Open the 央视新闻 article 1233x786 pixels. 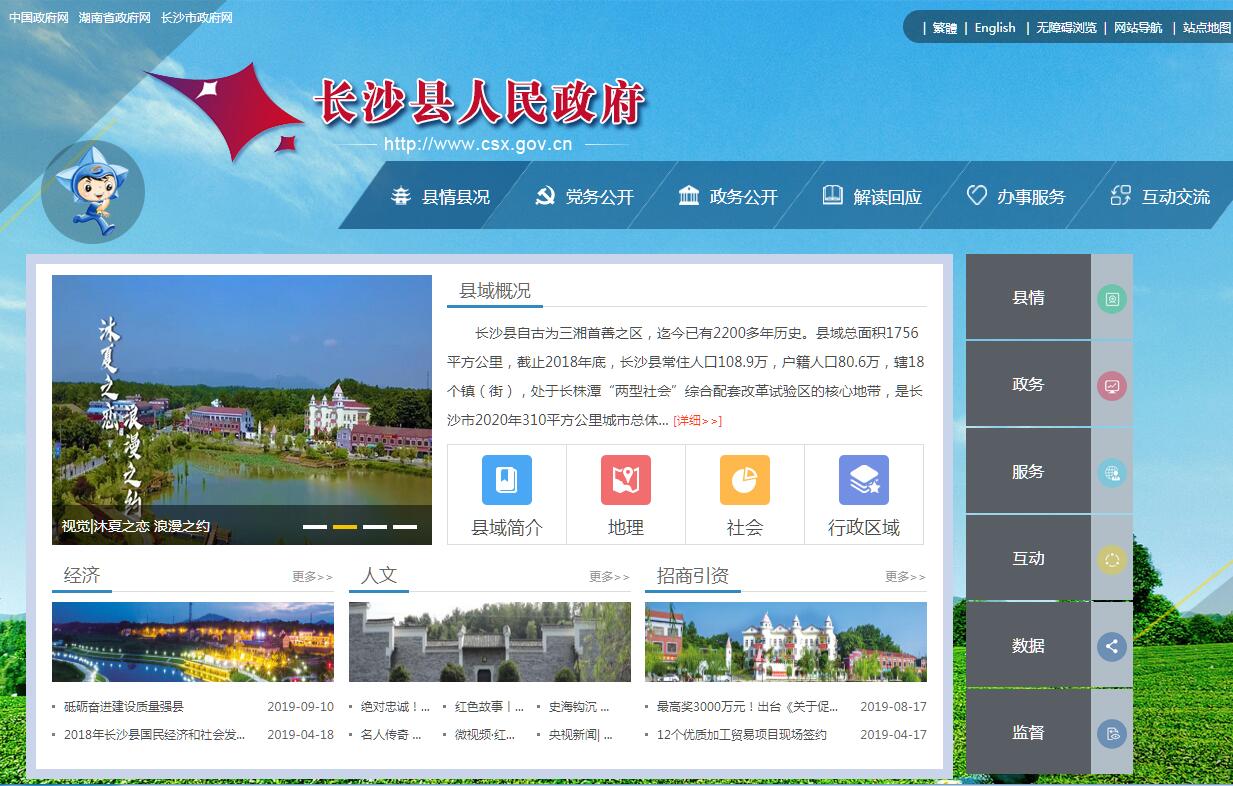581,735
